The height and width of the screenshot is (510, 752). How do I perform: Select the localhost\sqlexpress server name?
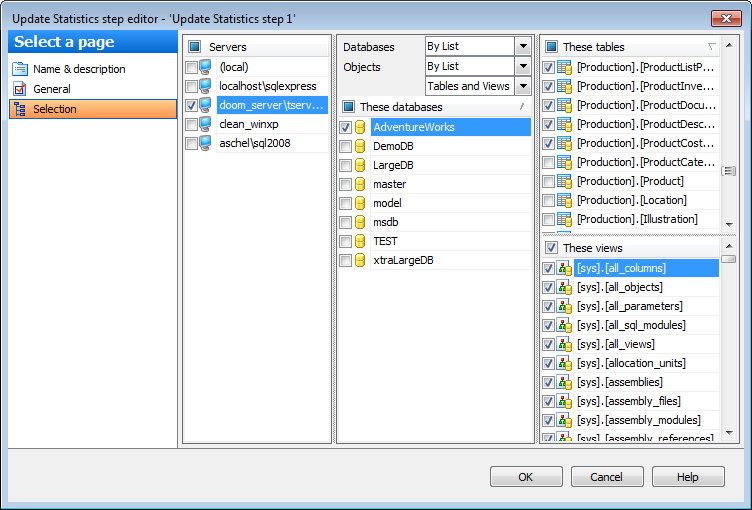(x=268, y=86)
